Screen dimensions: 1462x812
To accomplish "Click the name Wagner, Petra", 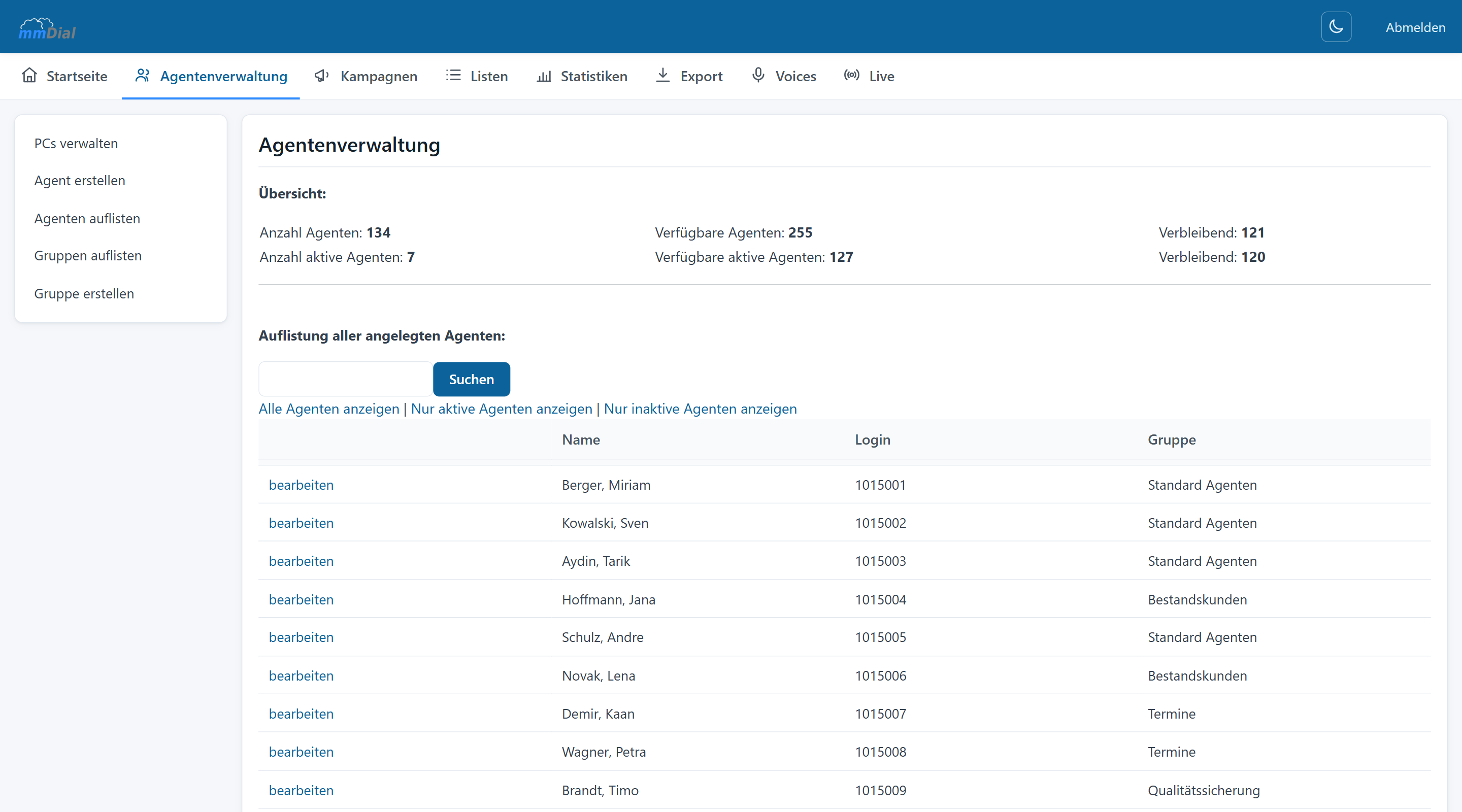I will point(604,752).
